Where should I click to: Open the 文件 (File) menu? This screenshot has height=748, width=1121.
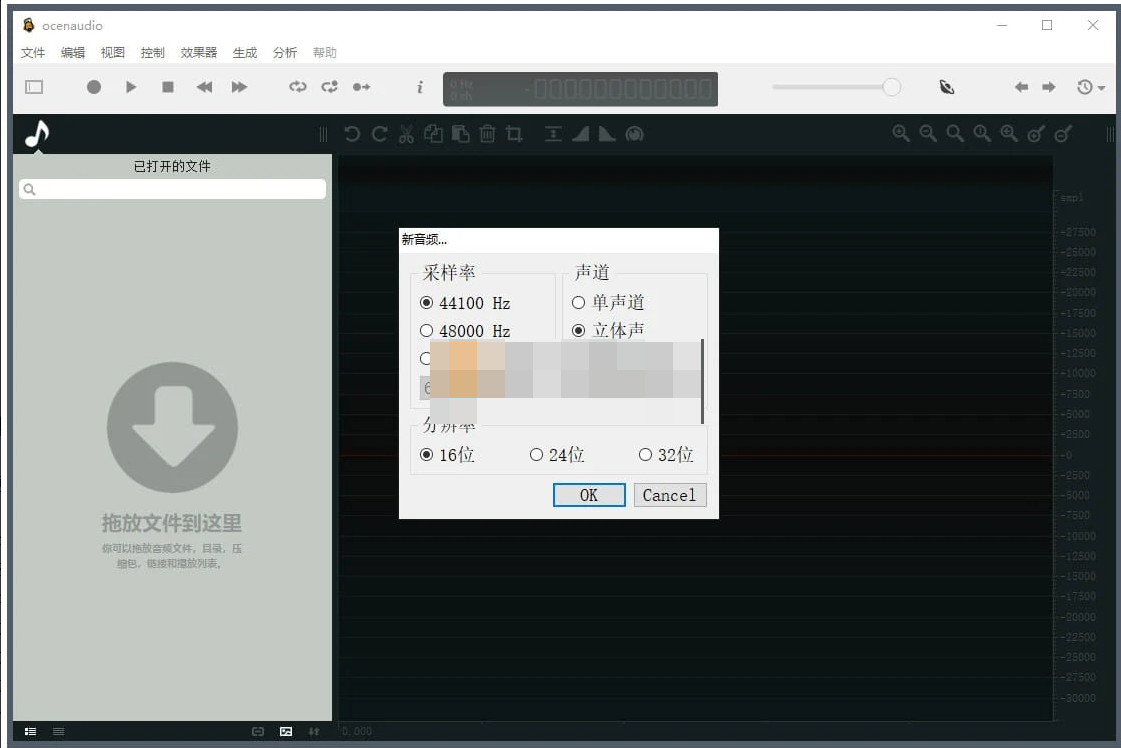click(33, 52)
